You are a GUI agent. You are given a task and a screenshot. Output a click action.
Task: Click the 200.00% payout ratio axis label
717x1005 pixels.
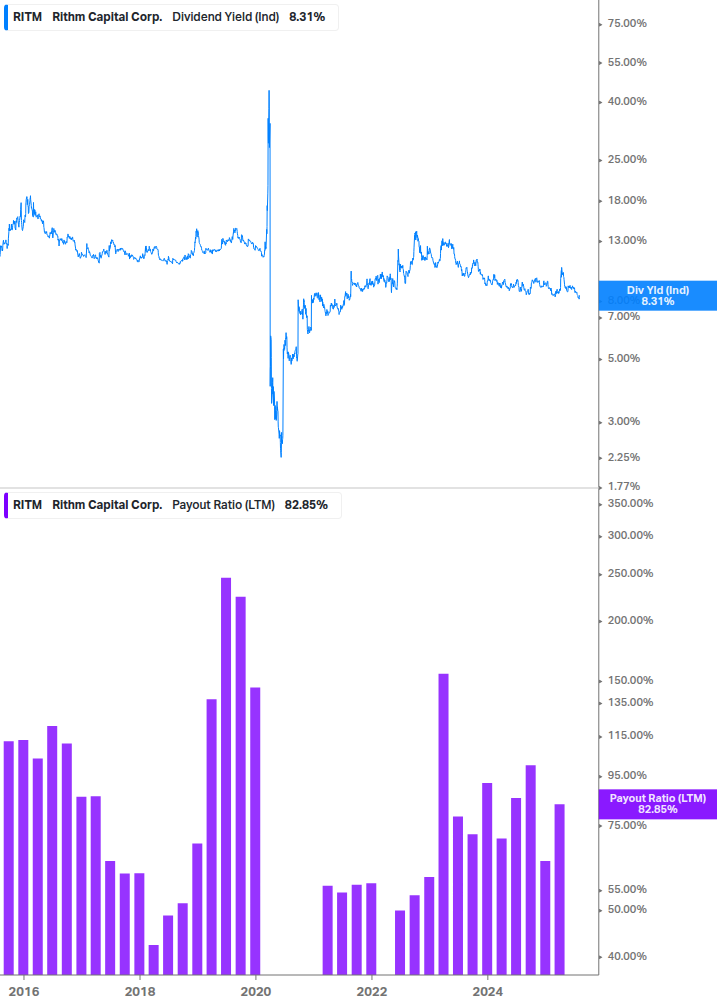630,620
